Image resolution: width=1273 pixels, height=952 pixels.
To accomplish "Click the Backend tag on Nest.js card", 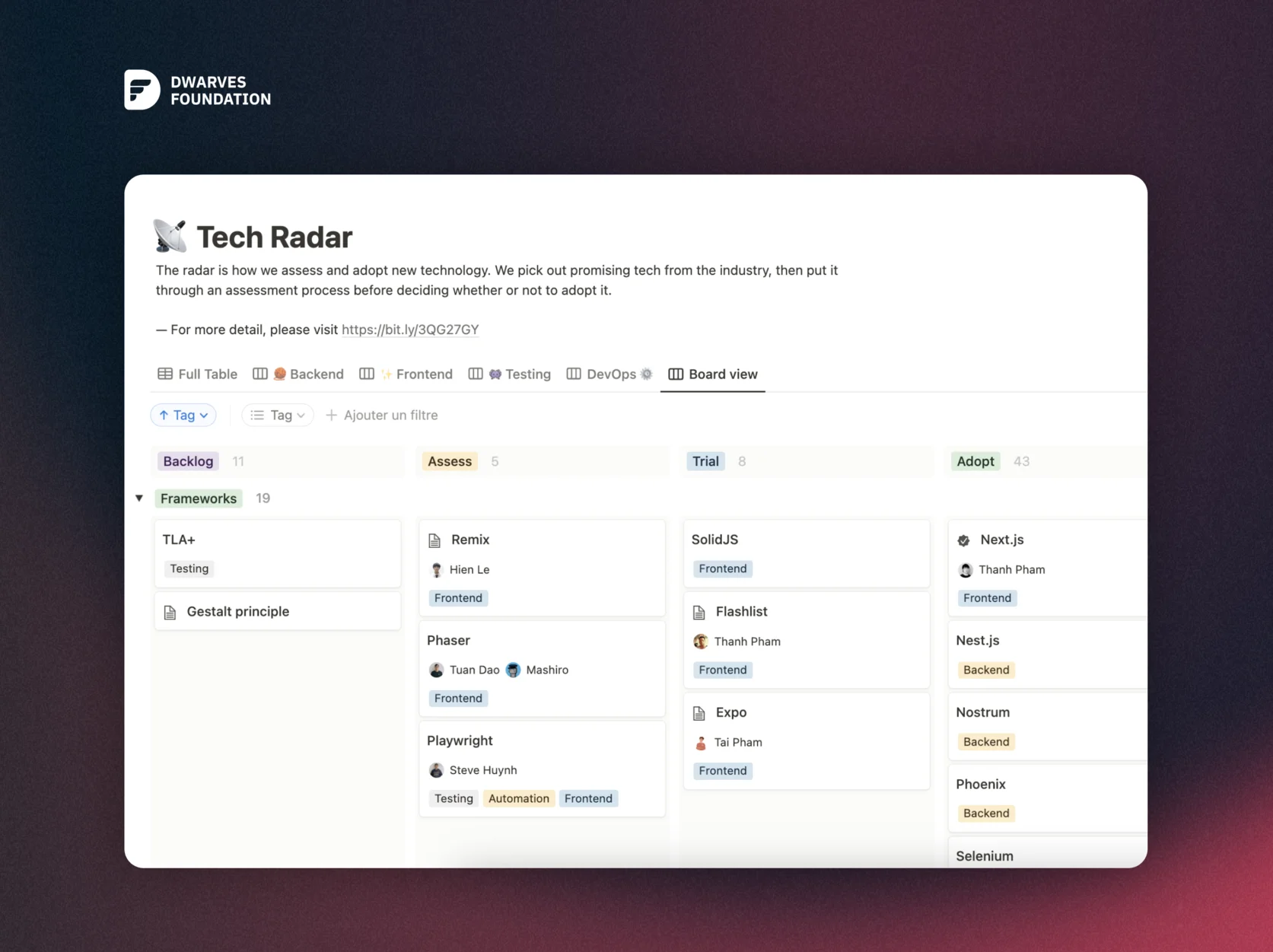I will pyautogui.click(x=986, y=670).
